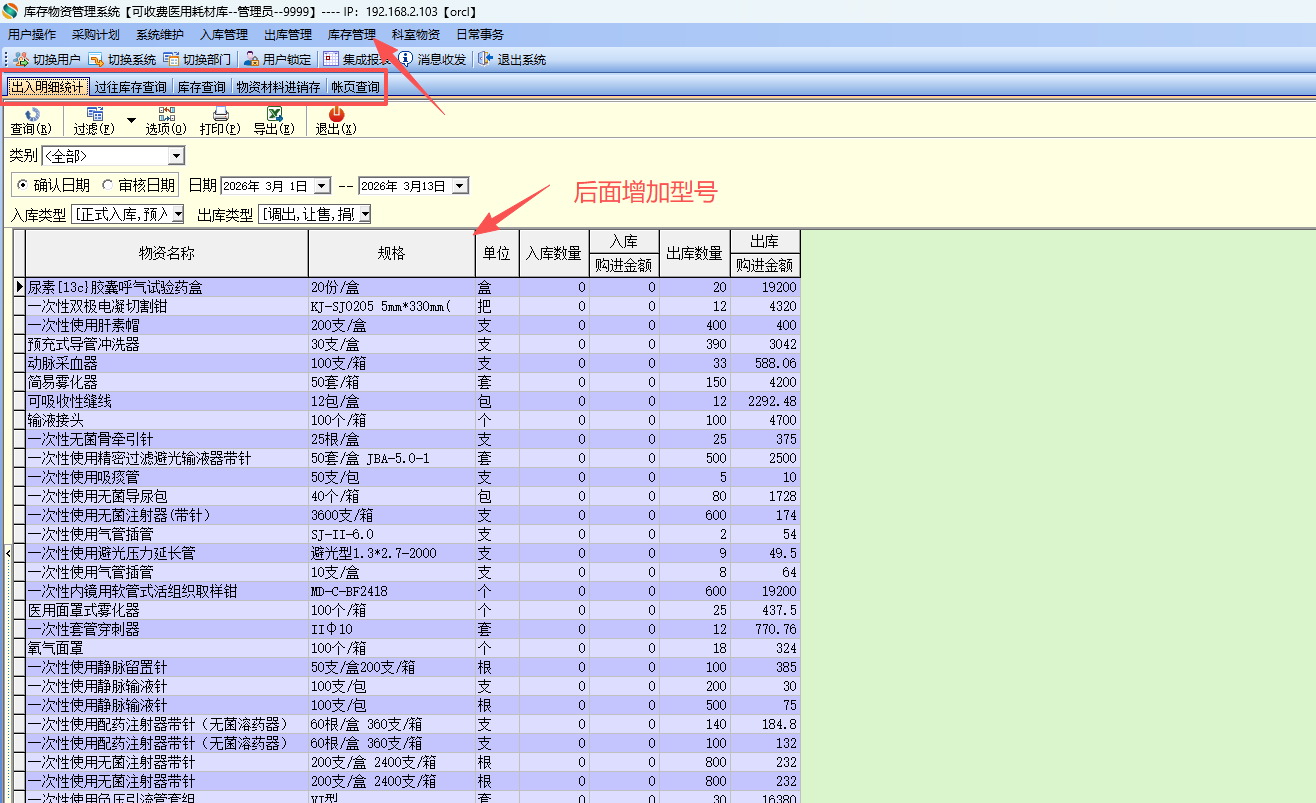Open the 系统维护 menu
Screen dimensions: 1316x803
[x=160, y=34]
